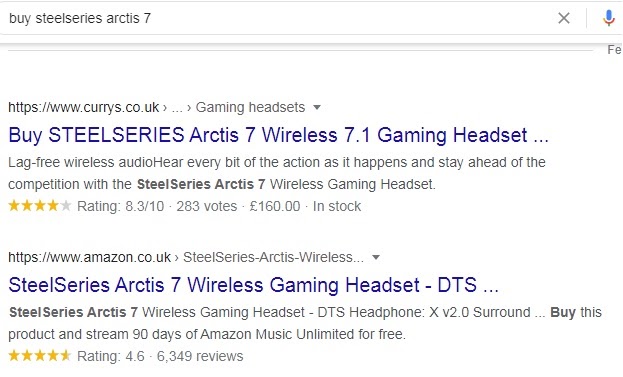Screen dimensions: 623x377
Task: Click the partially visible 'Fe' feedback link
Action: click(615, 50)
